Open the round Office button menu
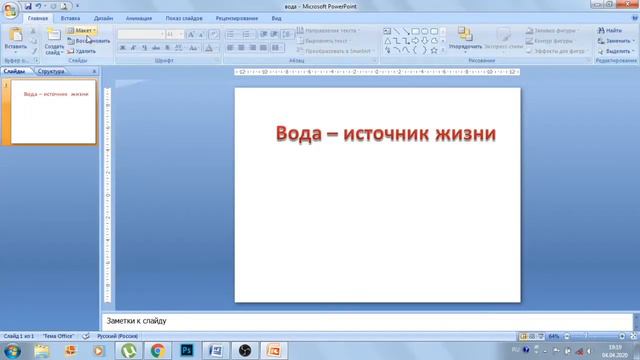The height and width of the screenshot is (360, 640). pyautogui.click(x=10, y=10)
